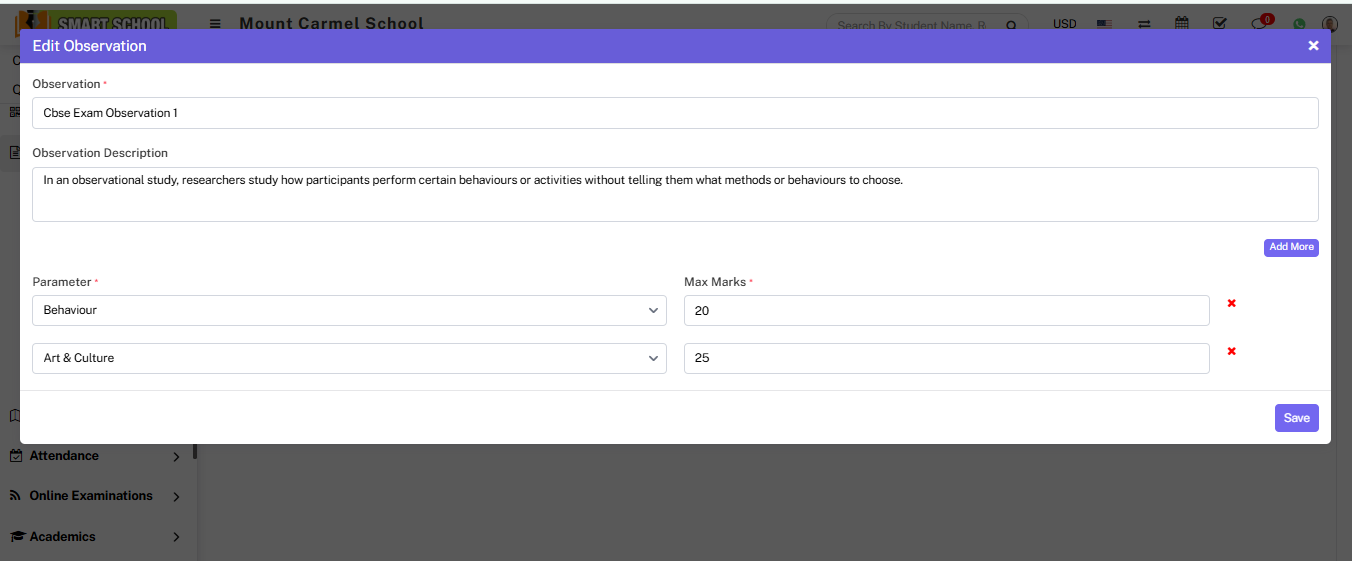The height and width of the screenshot is (561, 1352).
Task: Close the Edit Observation dialog
Action: coord(1313,46)
